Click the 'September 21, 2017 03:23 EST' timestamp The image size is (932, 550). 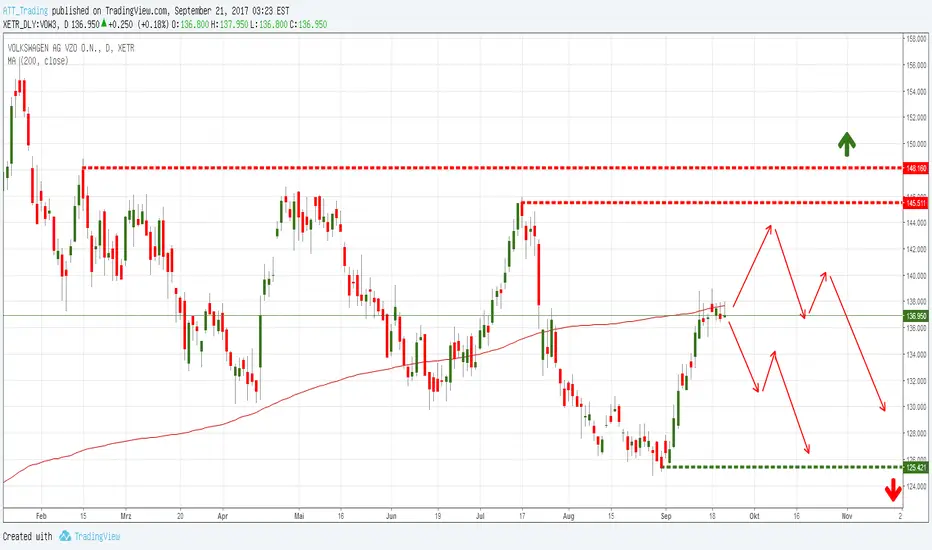pos(232,11)
